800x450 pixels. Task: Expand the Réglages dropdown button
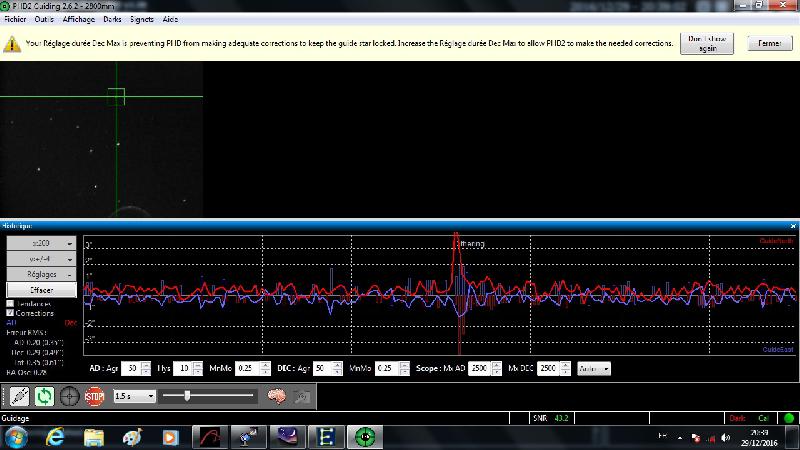41,274
